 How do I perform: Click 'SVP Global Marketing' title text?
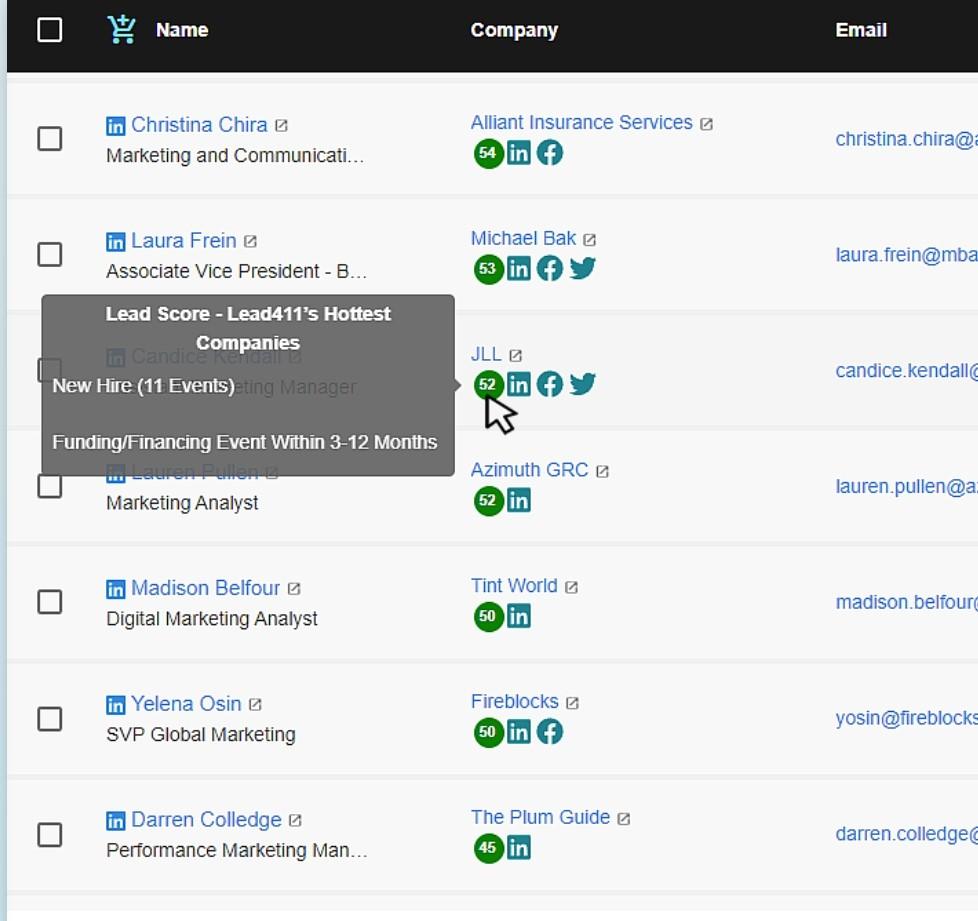coord(201,735)
